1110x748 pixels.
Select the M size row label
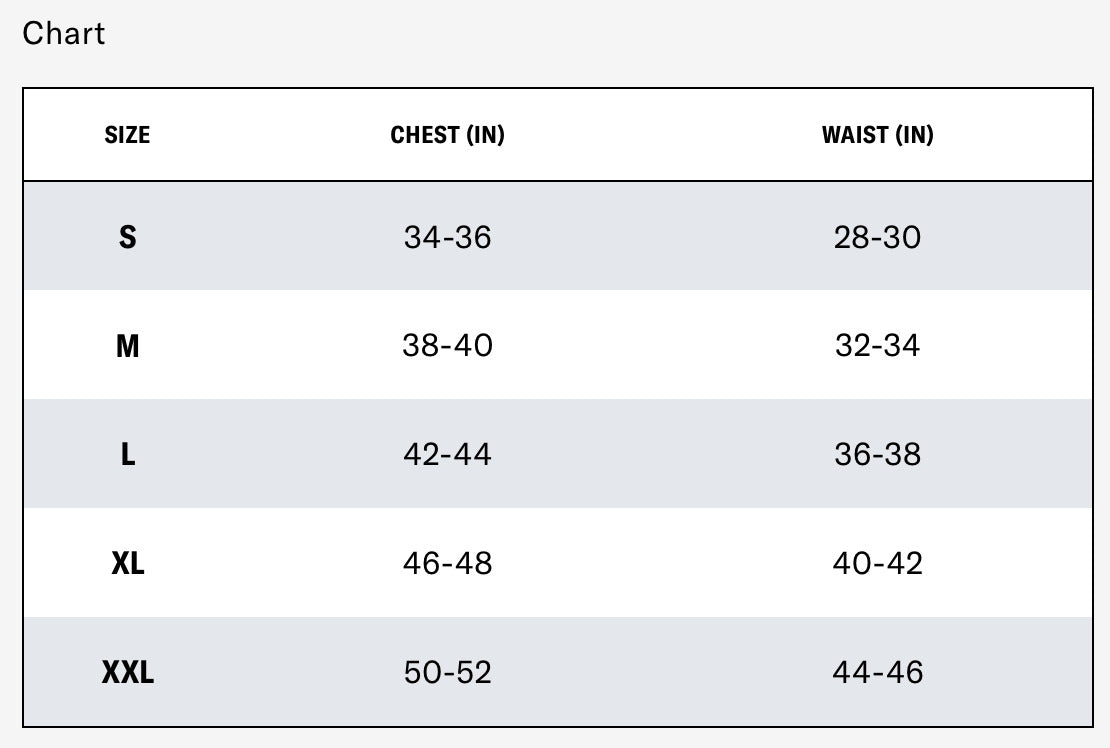pyautogui.click(x=127, y=346)
